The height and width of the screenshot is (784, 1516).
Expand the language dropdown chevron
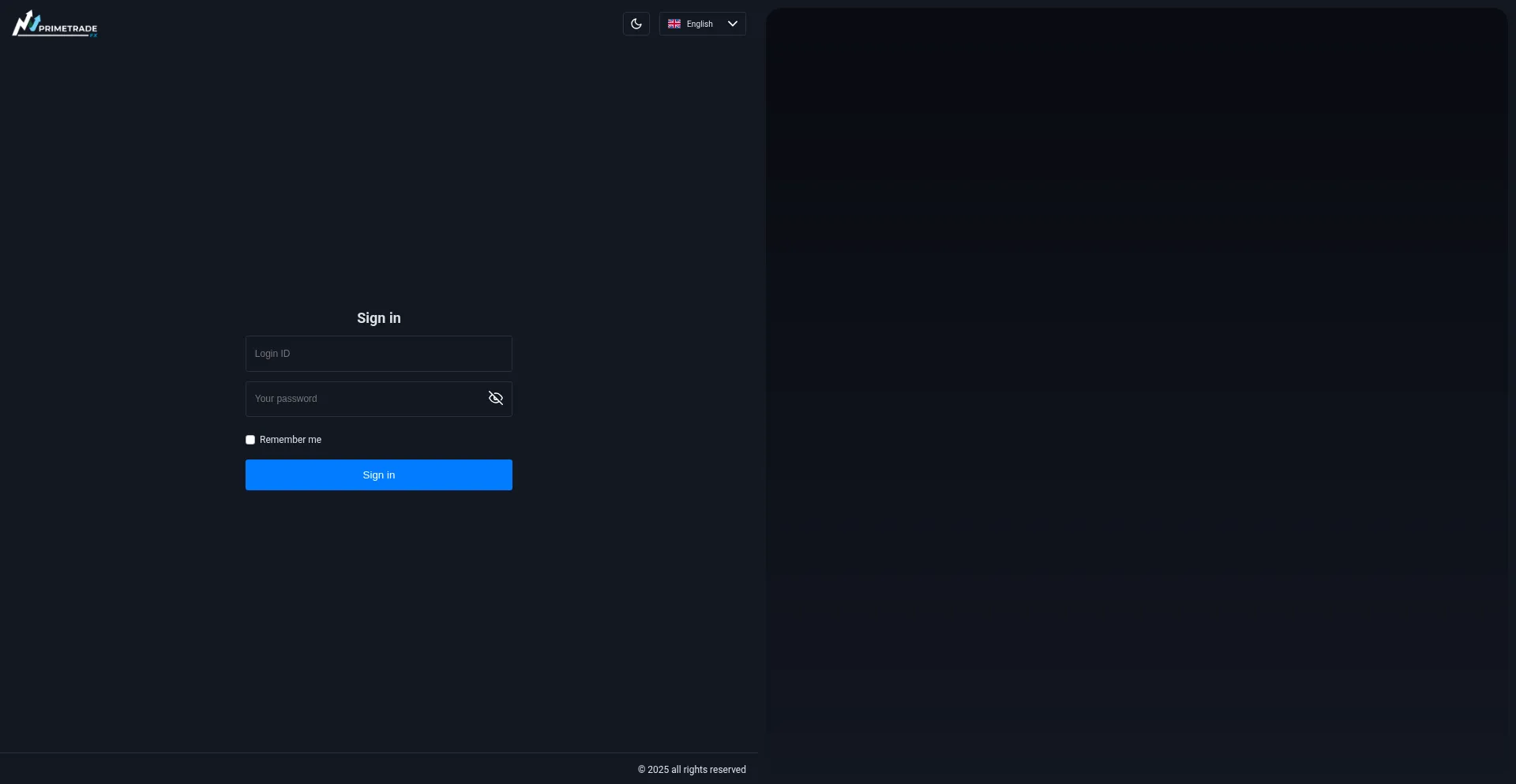click(x=732, y=24)
